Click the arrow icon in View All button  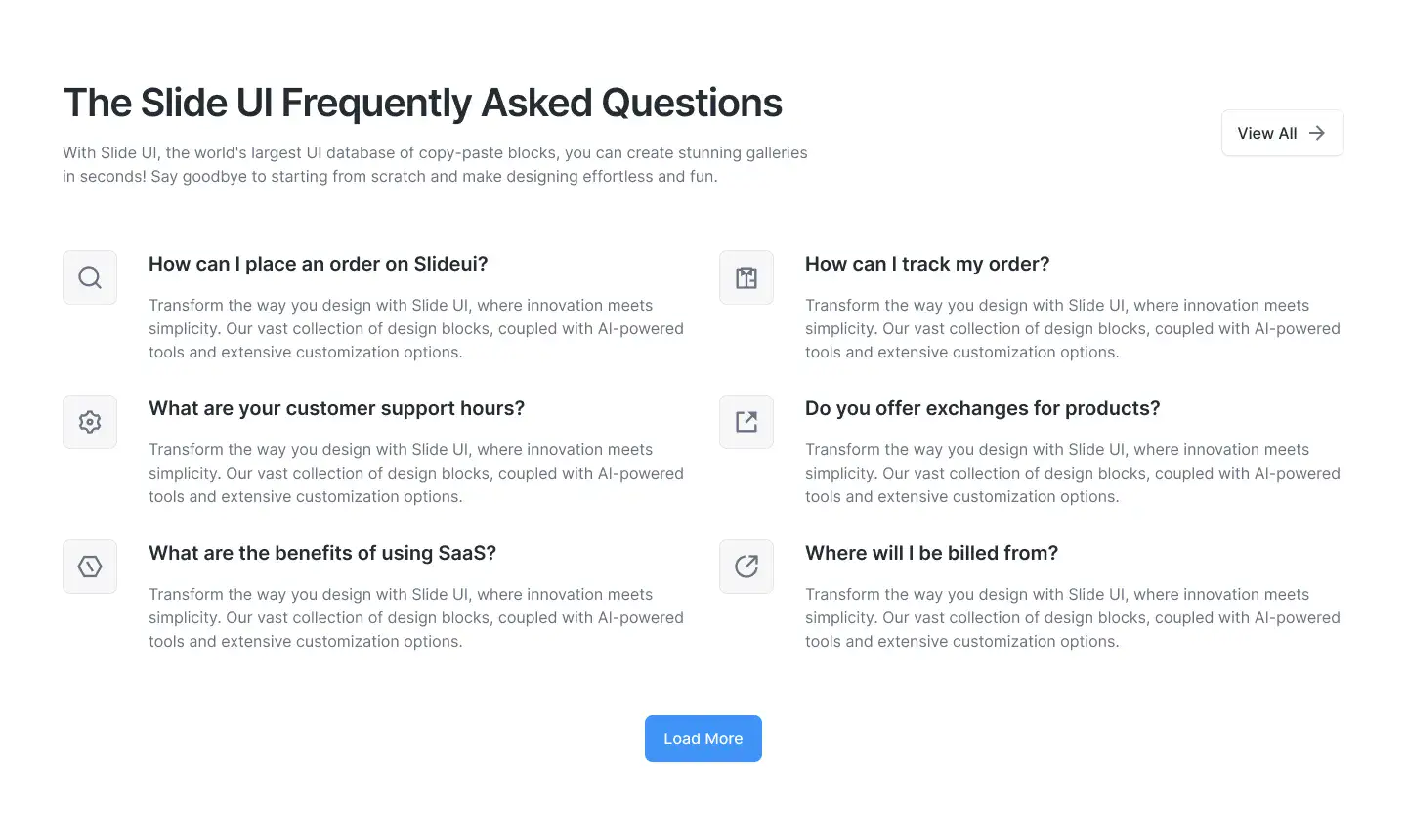click(x=1317, y=133)
